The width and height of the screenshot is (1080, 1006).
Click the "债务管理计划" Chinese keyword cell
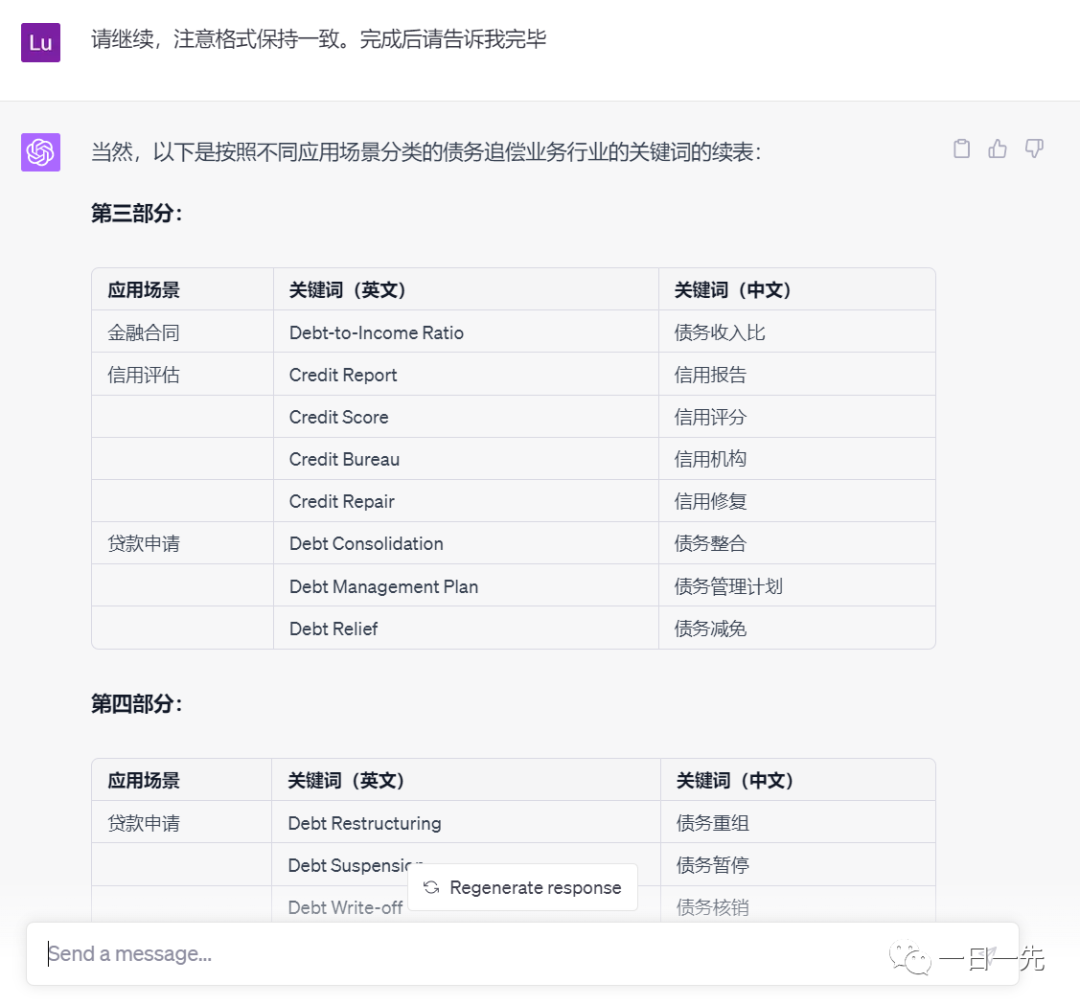(728, 586)
